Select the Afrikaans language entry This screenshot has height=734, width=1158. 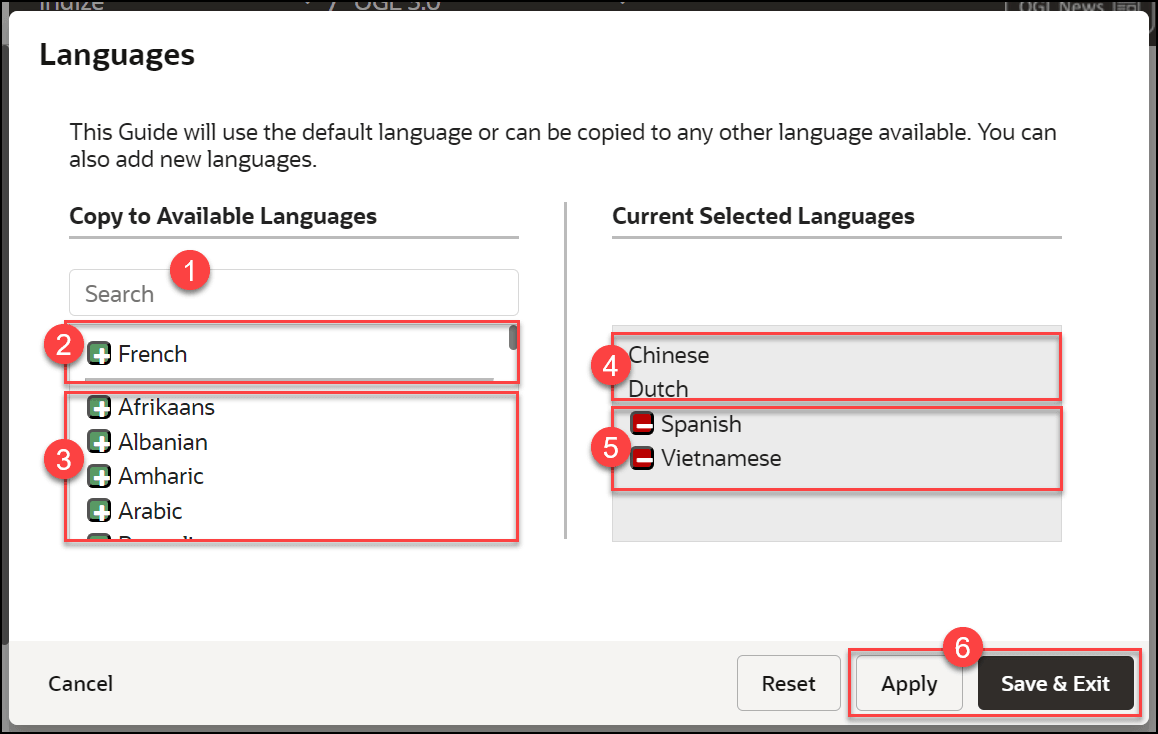pos(167,407)
